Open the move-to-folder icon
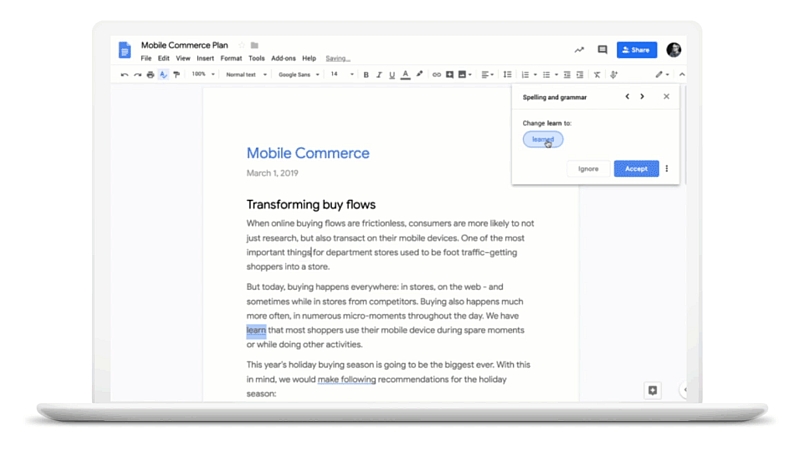Image resolution: width=800 pixels, height=450 pixels. click(255, 45)
